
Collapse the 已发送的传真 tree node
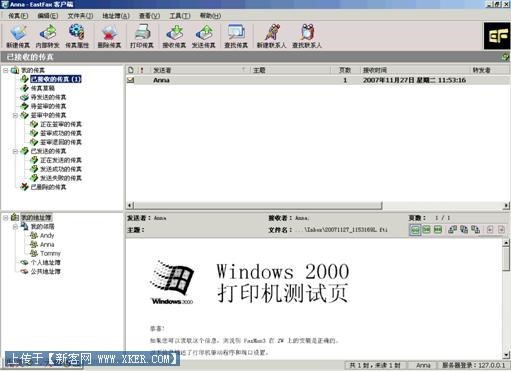pos(15,151)
